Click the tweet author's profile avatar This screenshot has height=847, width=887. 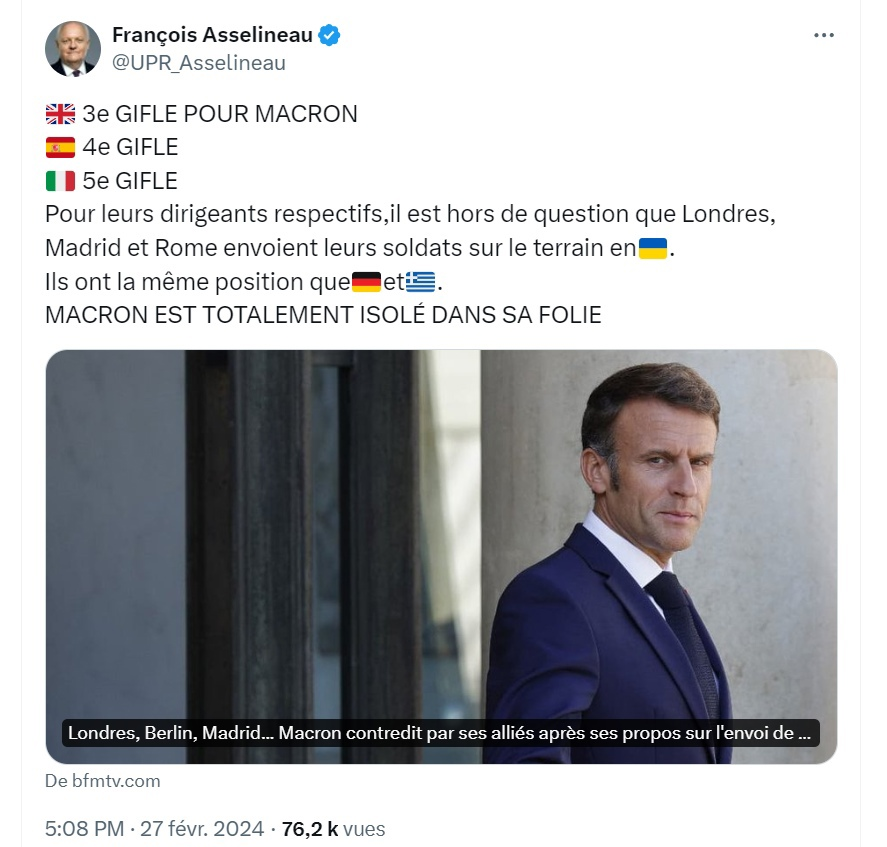73,49
